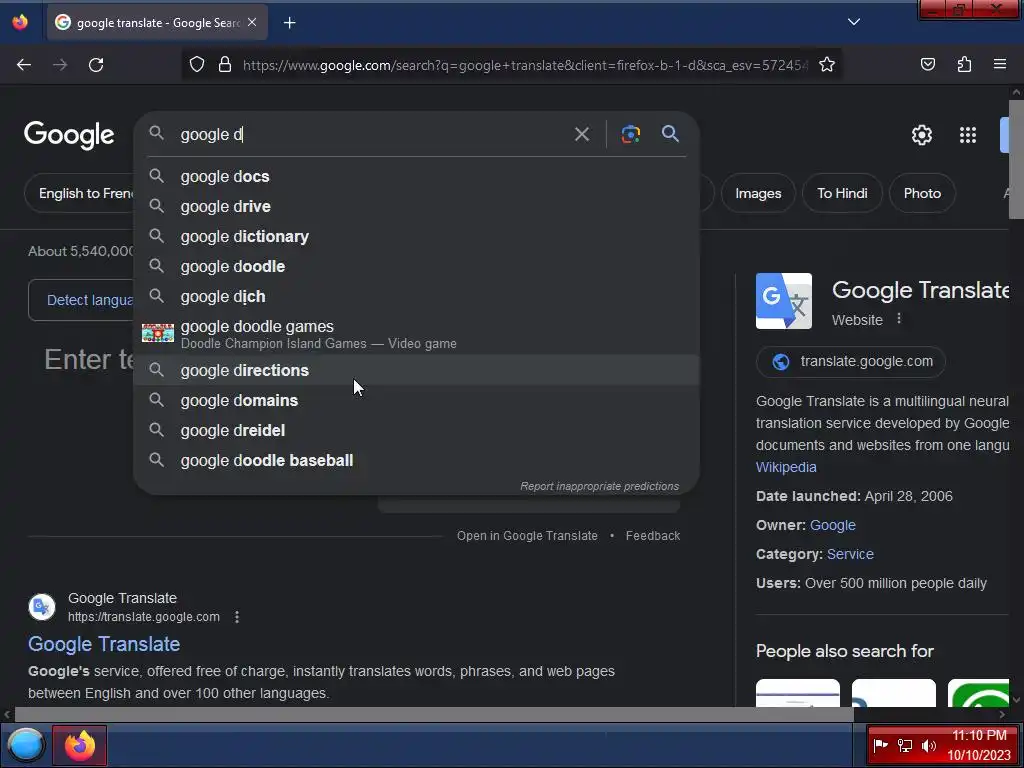
Task: Click the Firefox address bar URL
Action: [525, 65]
